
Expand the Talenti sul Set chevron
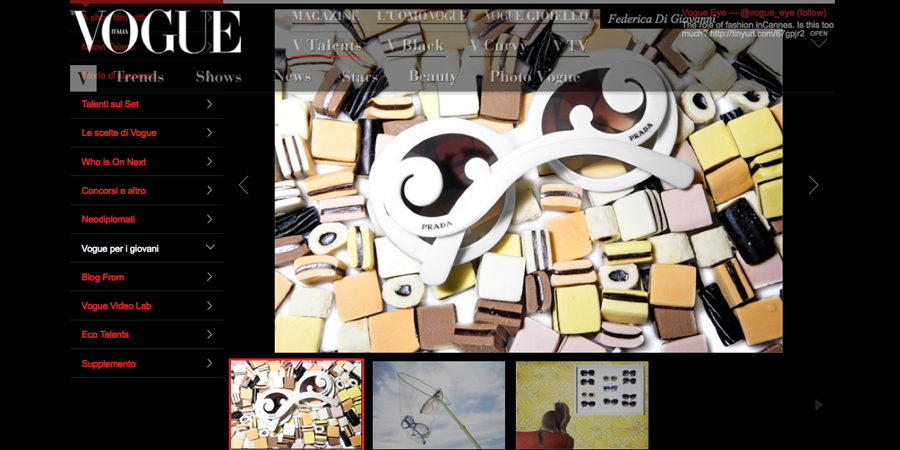(x=210, y=104)
